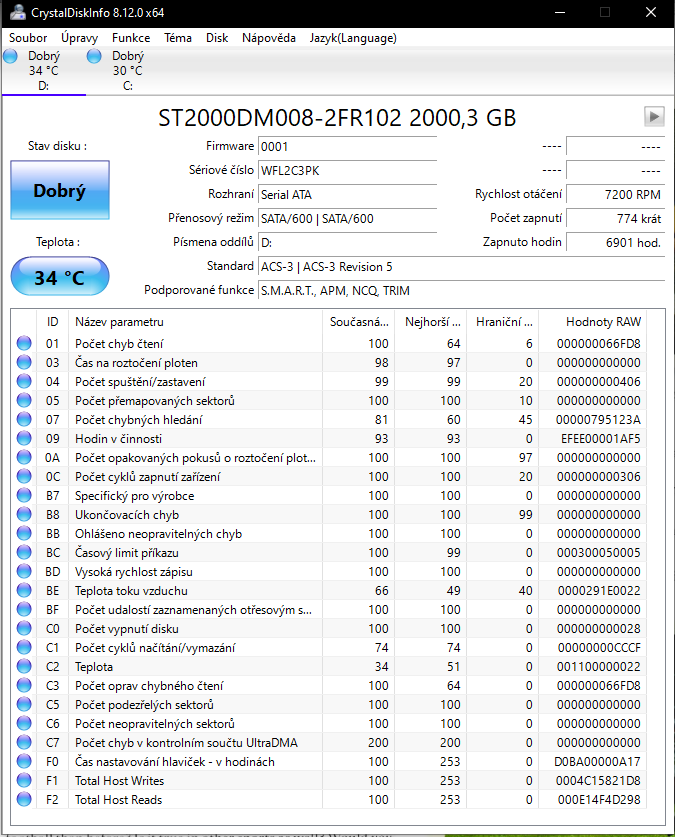
Task: Click the status orb for Teplota row
Action: [x=24, y=667]
